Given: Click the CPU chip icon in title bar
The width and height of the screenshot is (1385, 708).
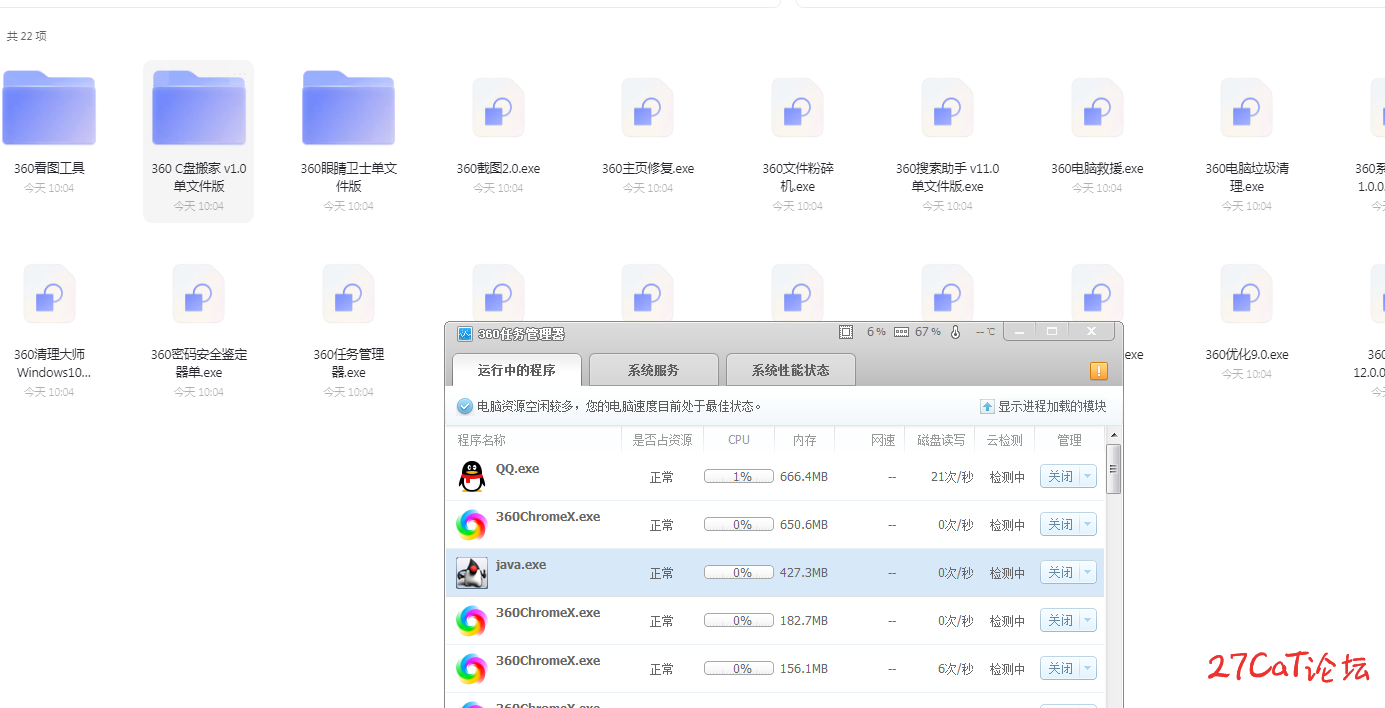Looking at the screenshot, I should click(x=846, y=332).
